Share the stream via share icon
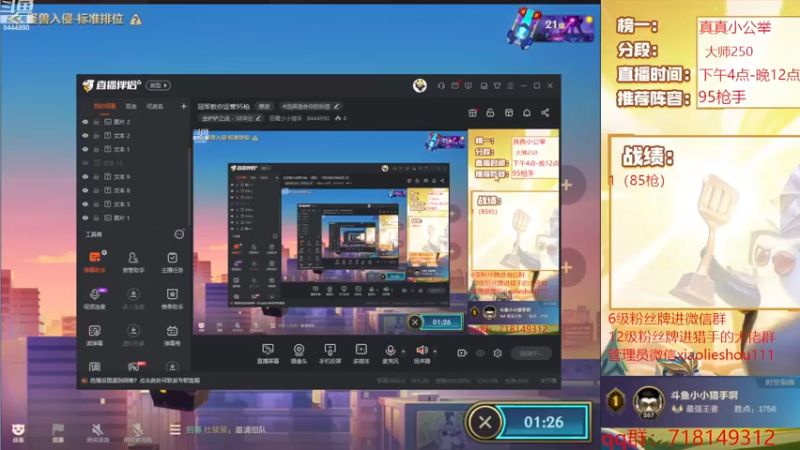The image size is (800, 450). tap(545, 113)
